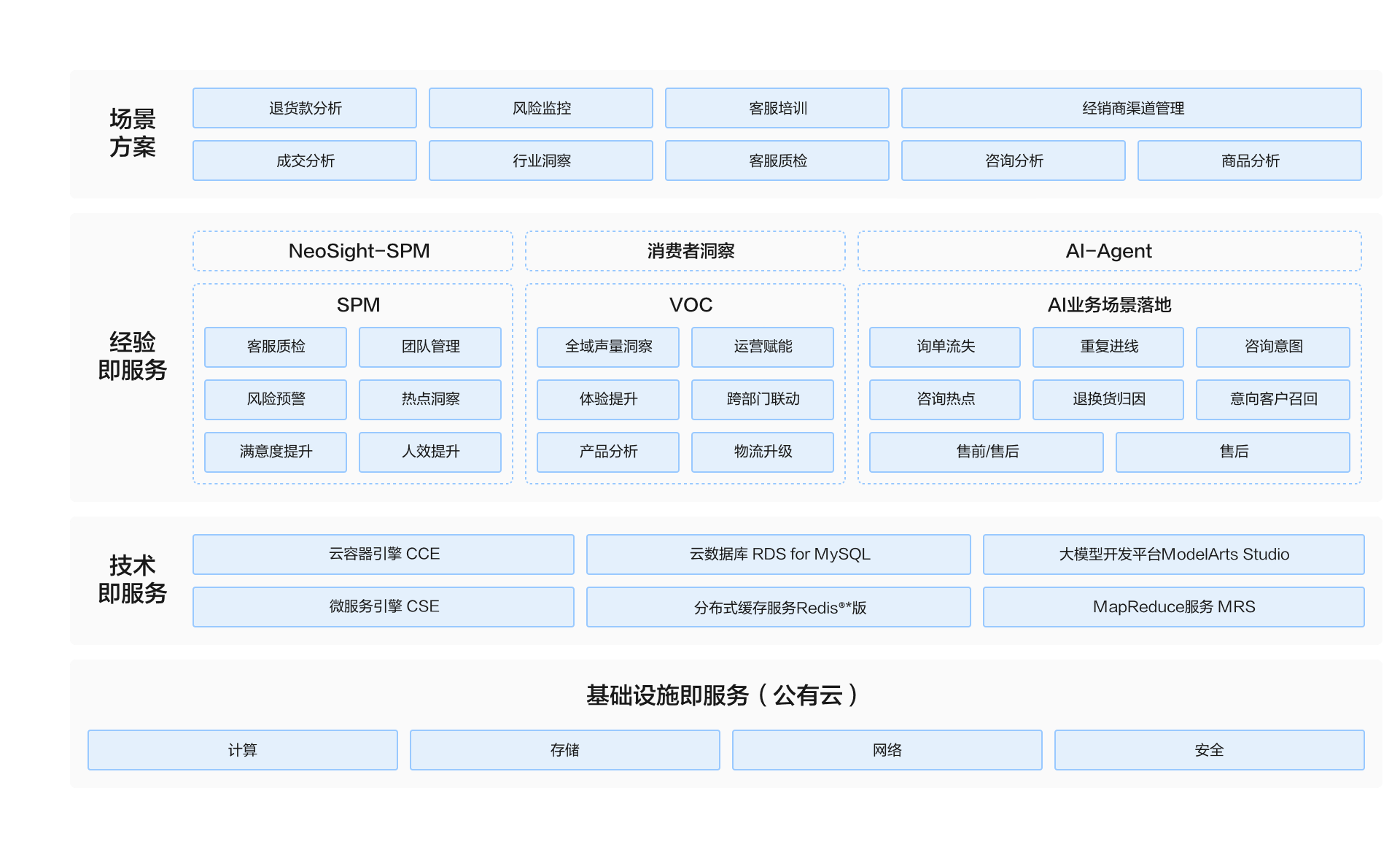Click the 存储 infrastructure box
The height and width of the screenshot is (858, 1400).
pos(565,750)
